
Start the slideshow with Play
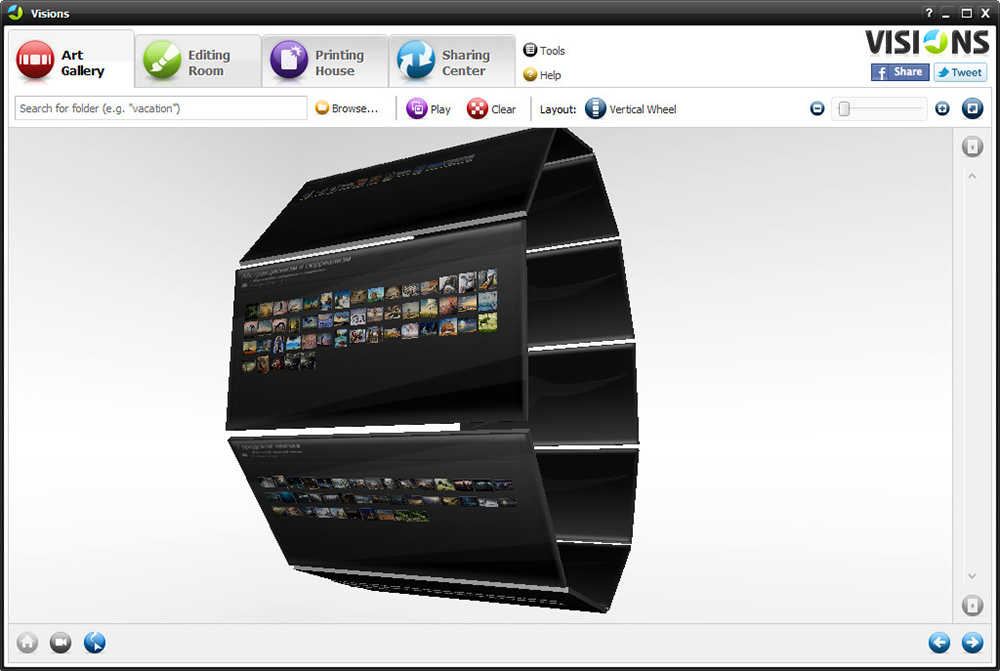[429, 109]
